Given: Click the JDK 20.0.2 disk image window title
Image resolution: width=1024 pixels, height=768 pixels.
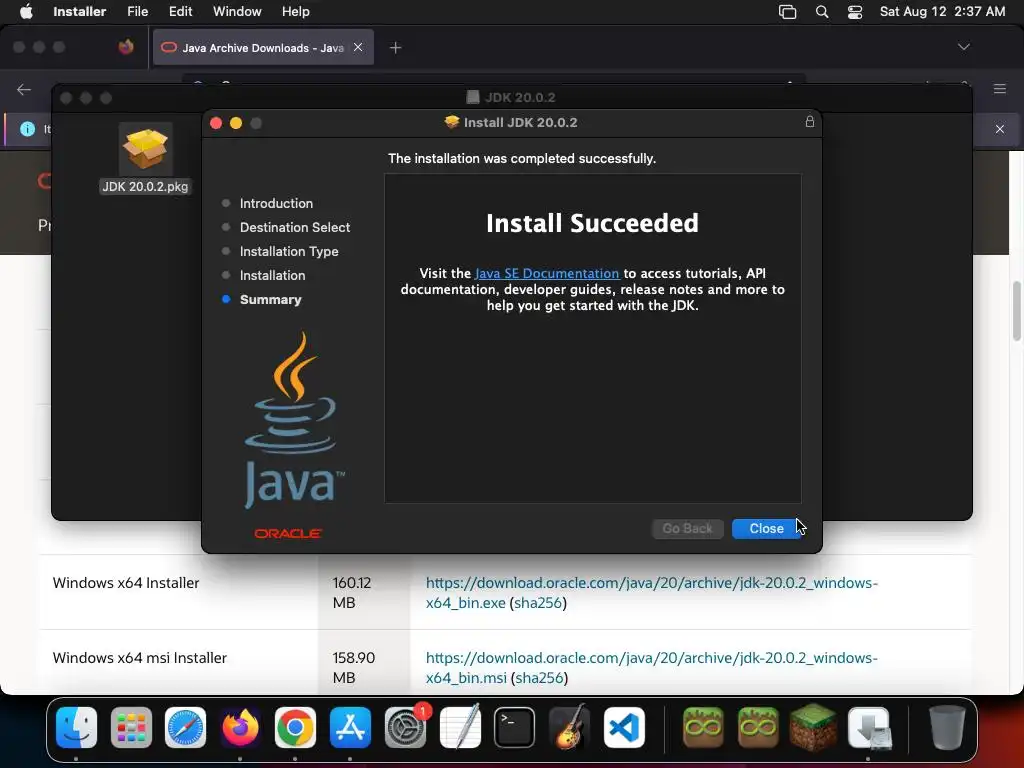Looking at the screenshot, I should [x=520, y=97].
